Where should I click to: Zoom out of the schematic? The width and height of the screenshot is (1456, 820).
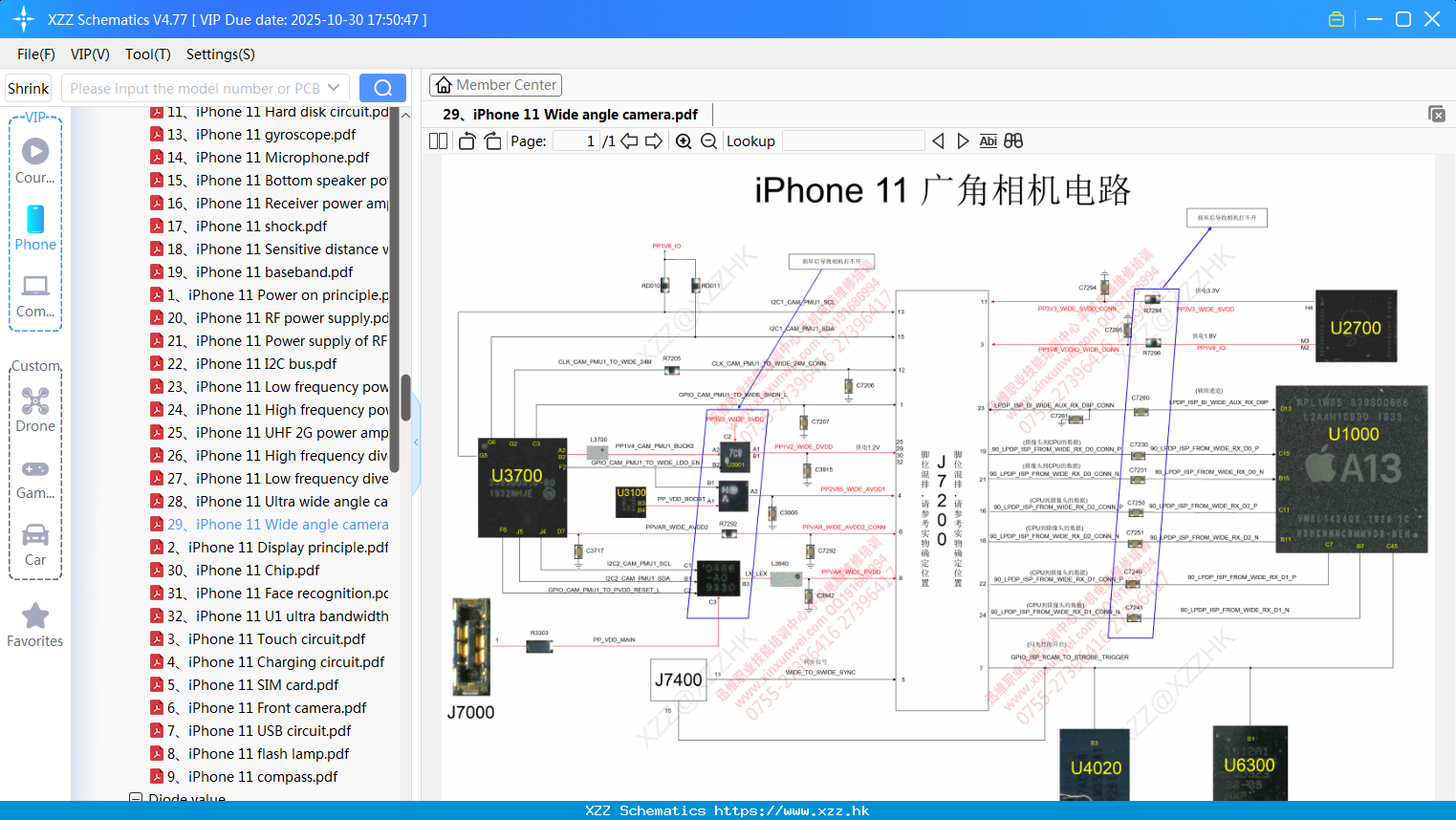tap(708, 141)
